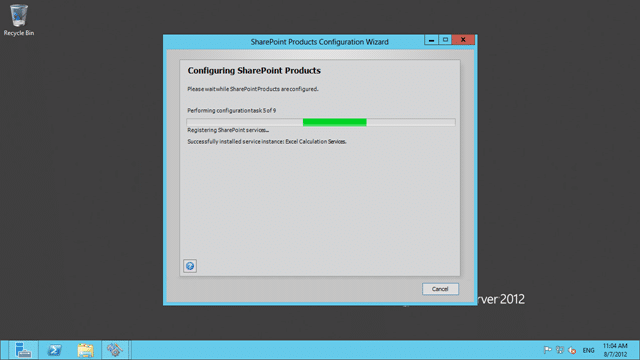The height and width of the screenshot is (360, 640).
Task: Switch the ENG input language indicator
Action: coord(588,351)
